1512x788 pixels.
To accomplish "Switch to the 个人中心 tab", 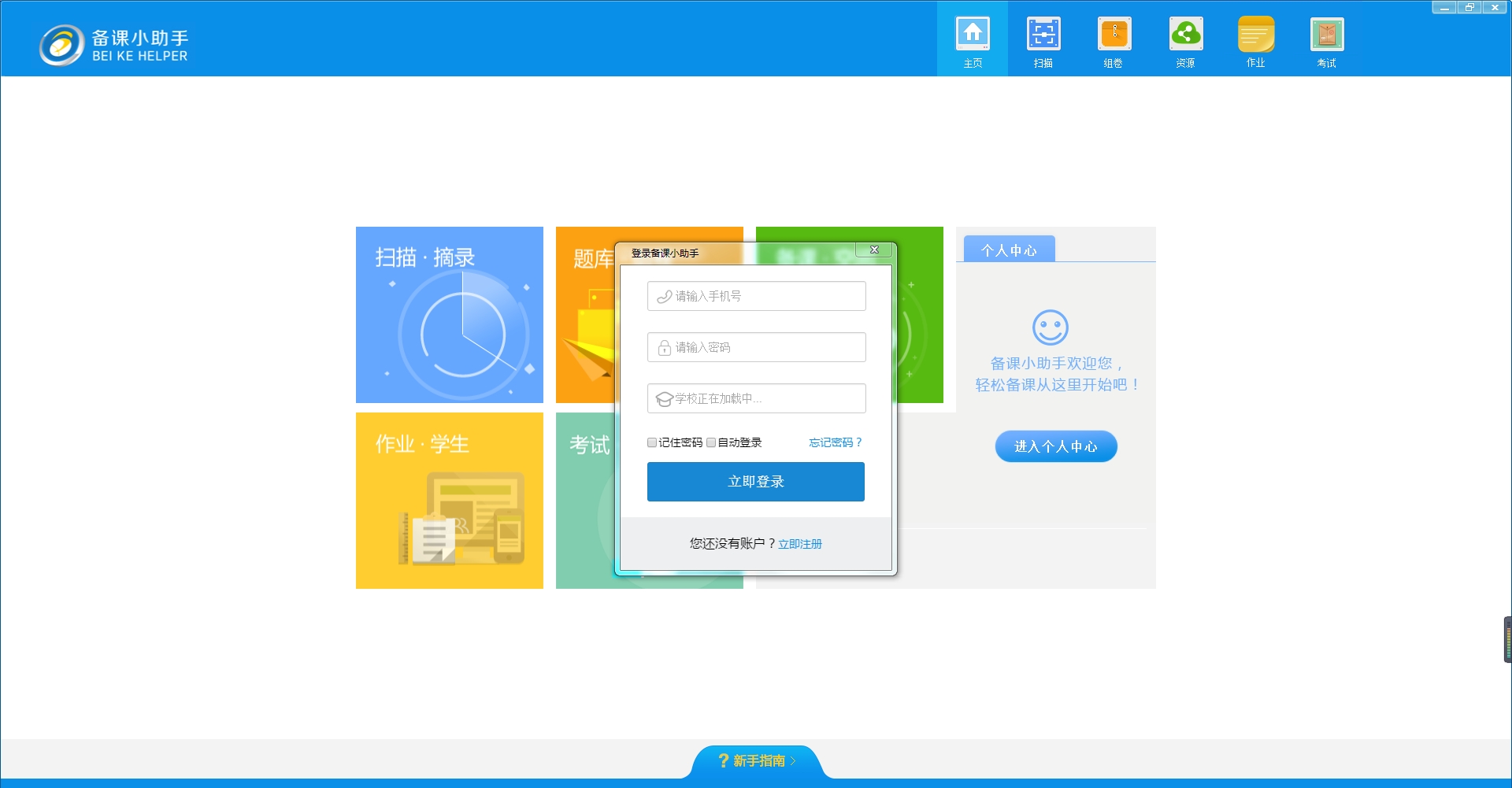I will 1009,250.
